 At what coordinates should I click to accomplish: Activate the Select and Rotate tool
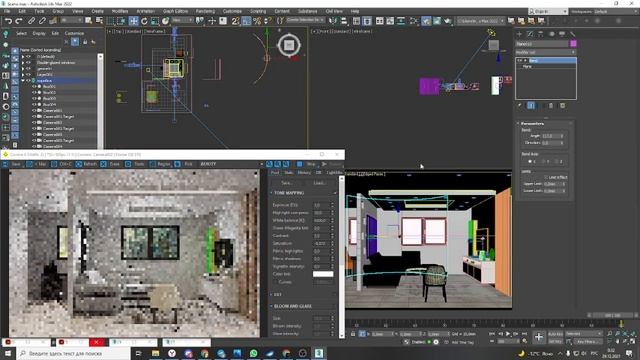click(144, 20)
